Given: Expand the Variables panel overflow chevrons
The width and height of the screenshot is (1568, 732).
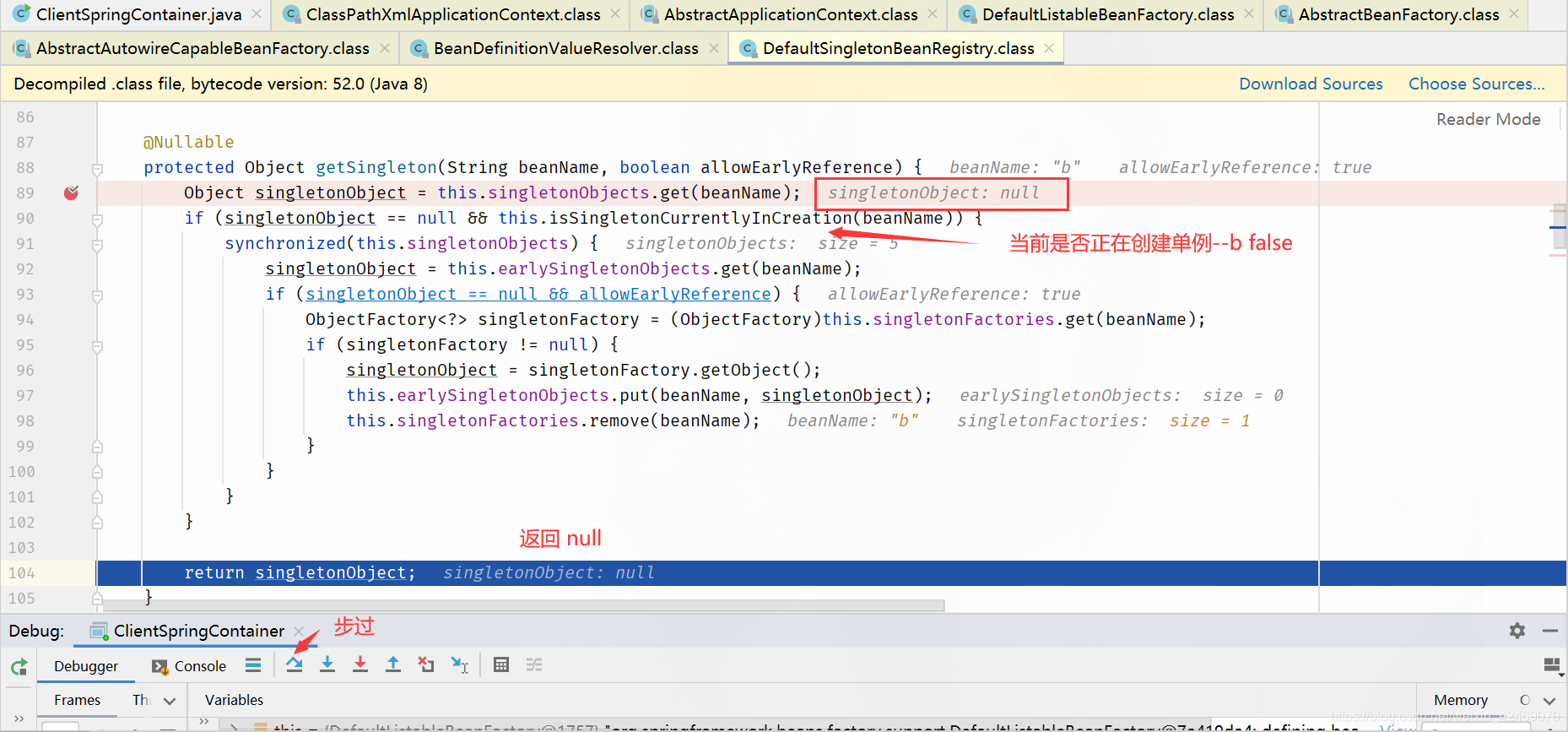Looking at the screenshot, I should pyautogui.click(x=203, y=721).
